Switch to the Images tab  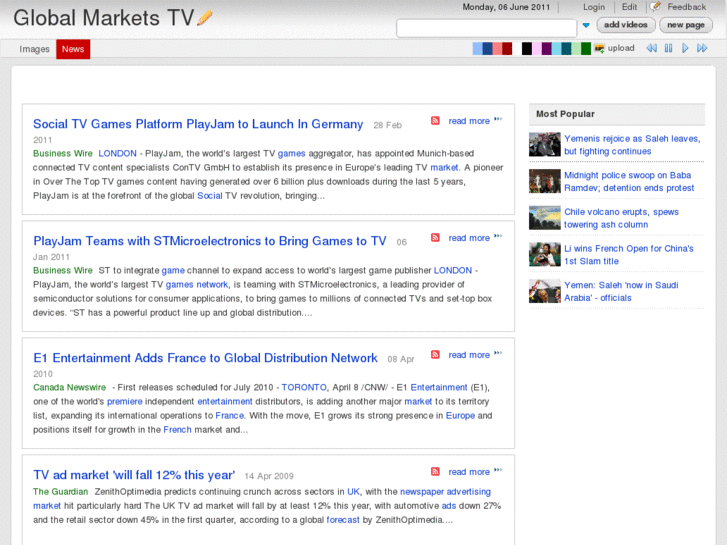(x=35, y=49)
